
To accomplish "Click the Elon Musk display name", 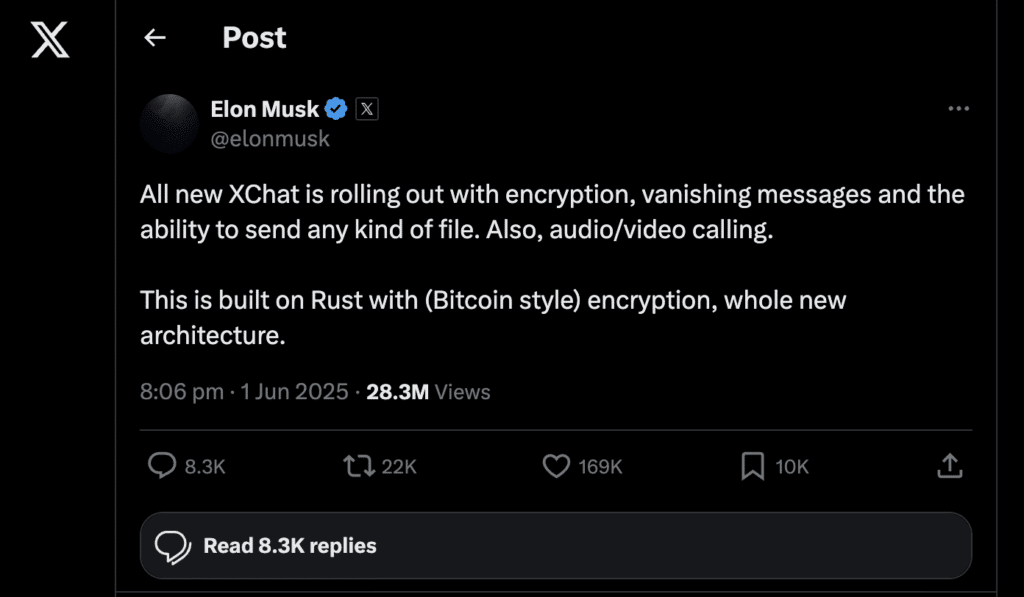I will tap(265, 109).
